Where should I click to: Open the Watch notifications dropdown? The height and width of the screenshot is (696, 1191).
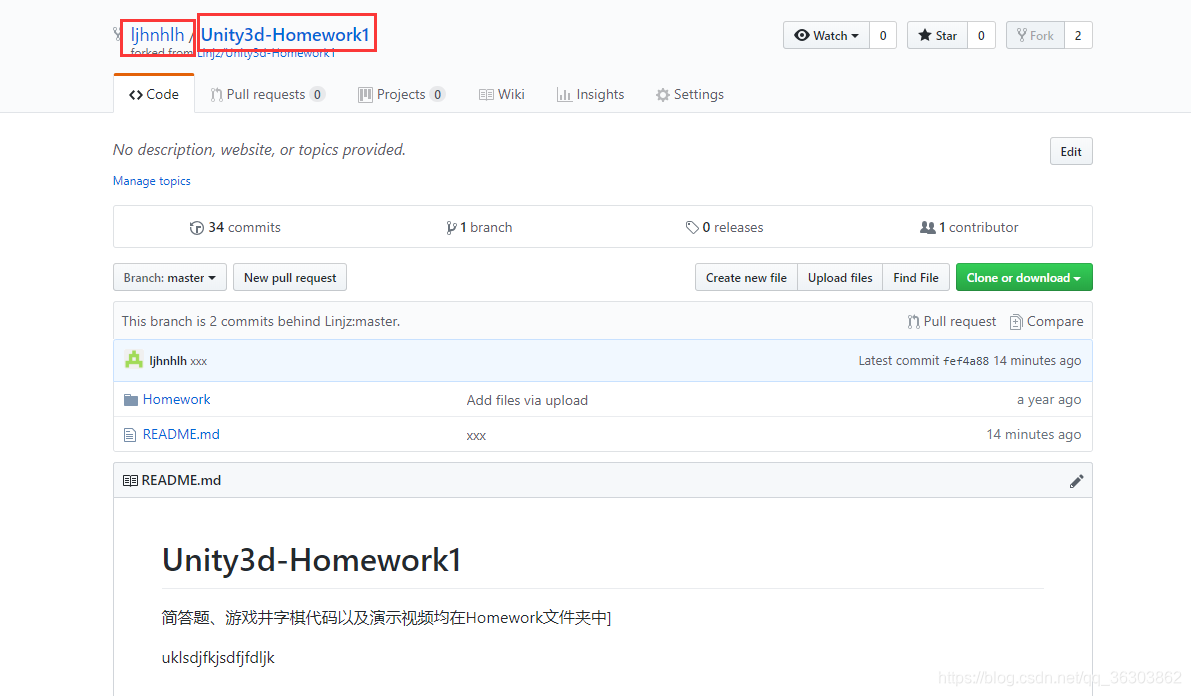(x=826, y=36)
